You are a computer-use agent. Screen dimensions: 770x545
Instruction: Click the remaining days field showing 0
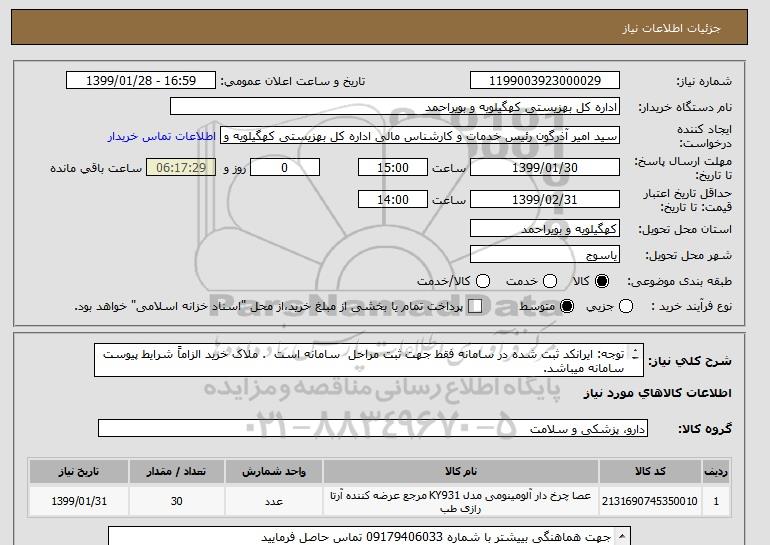pyautogui.click(x=285, y=167)
